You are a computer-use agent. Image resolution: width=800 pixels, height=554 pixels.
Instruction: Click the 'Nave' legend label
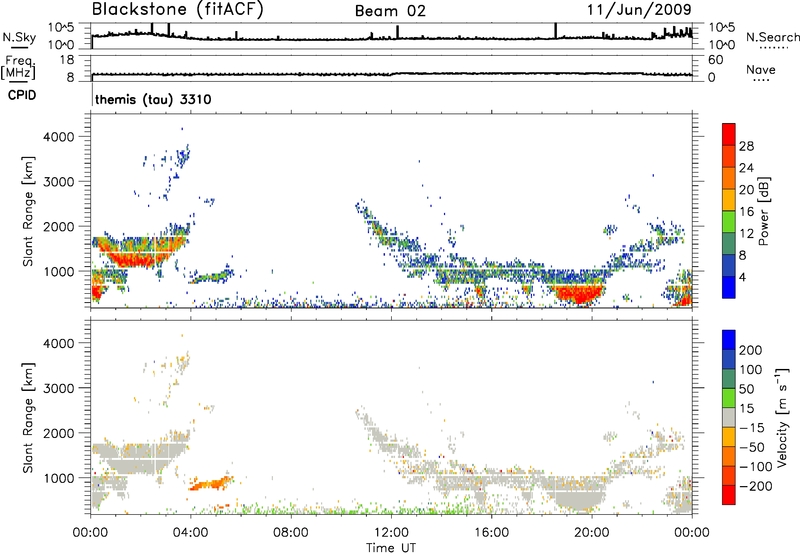coord(761,69)
